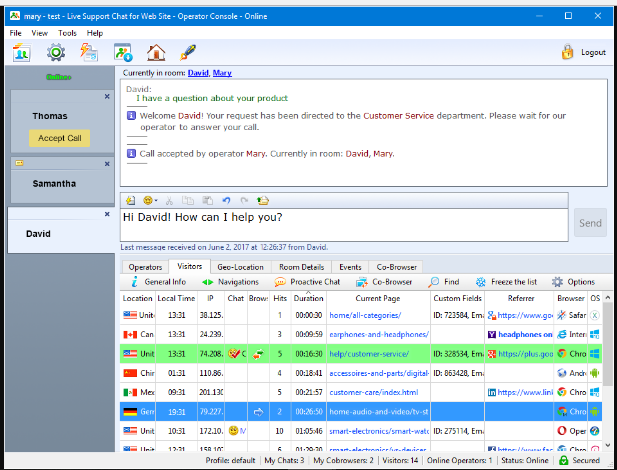
Task: Open the emoticon smiley dropdown
Action: [x=151, y=200]
